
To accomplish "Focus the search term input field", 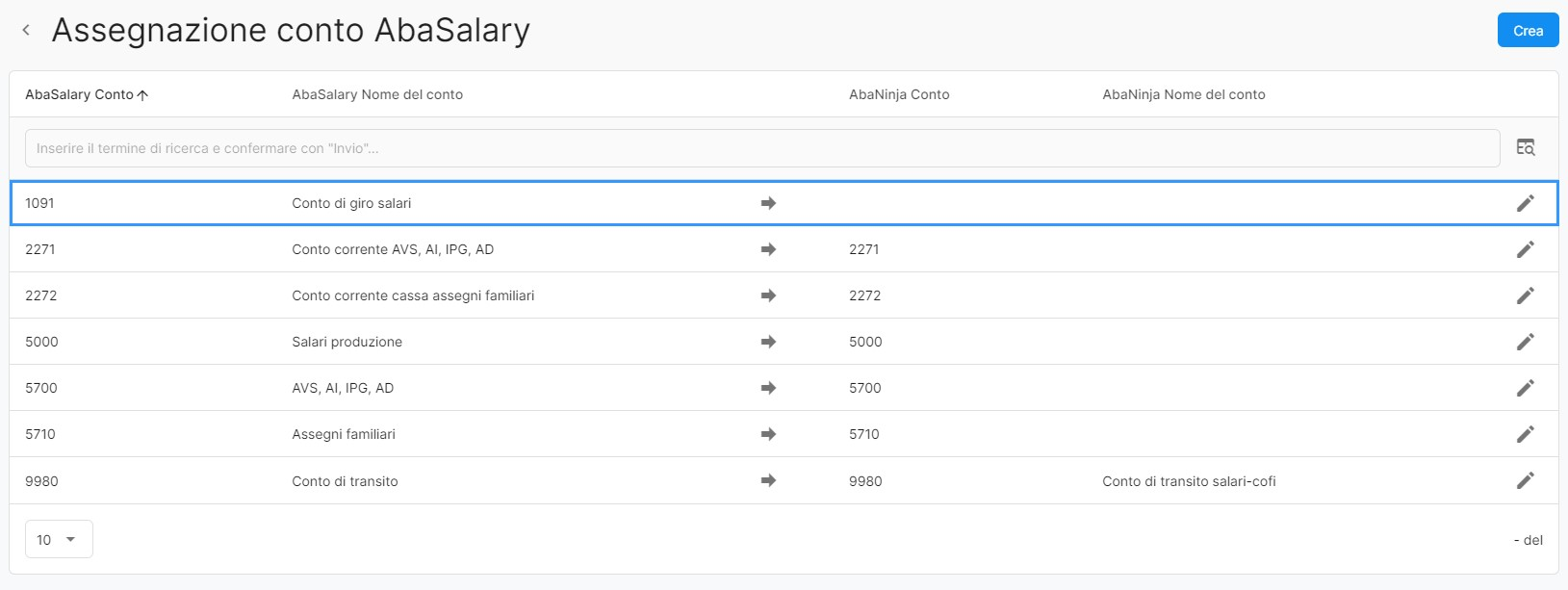I will click(762, 148).
